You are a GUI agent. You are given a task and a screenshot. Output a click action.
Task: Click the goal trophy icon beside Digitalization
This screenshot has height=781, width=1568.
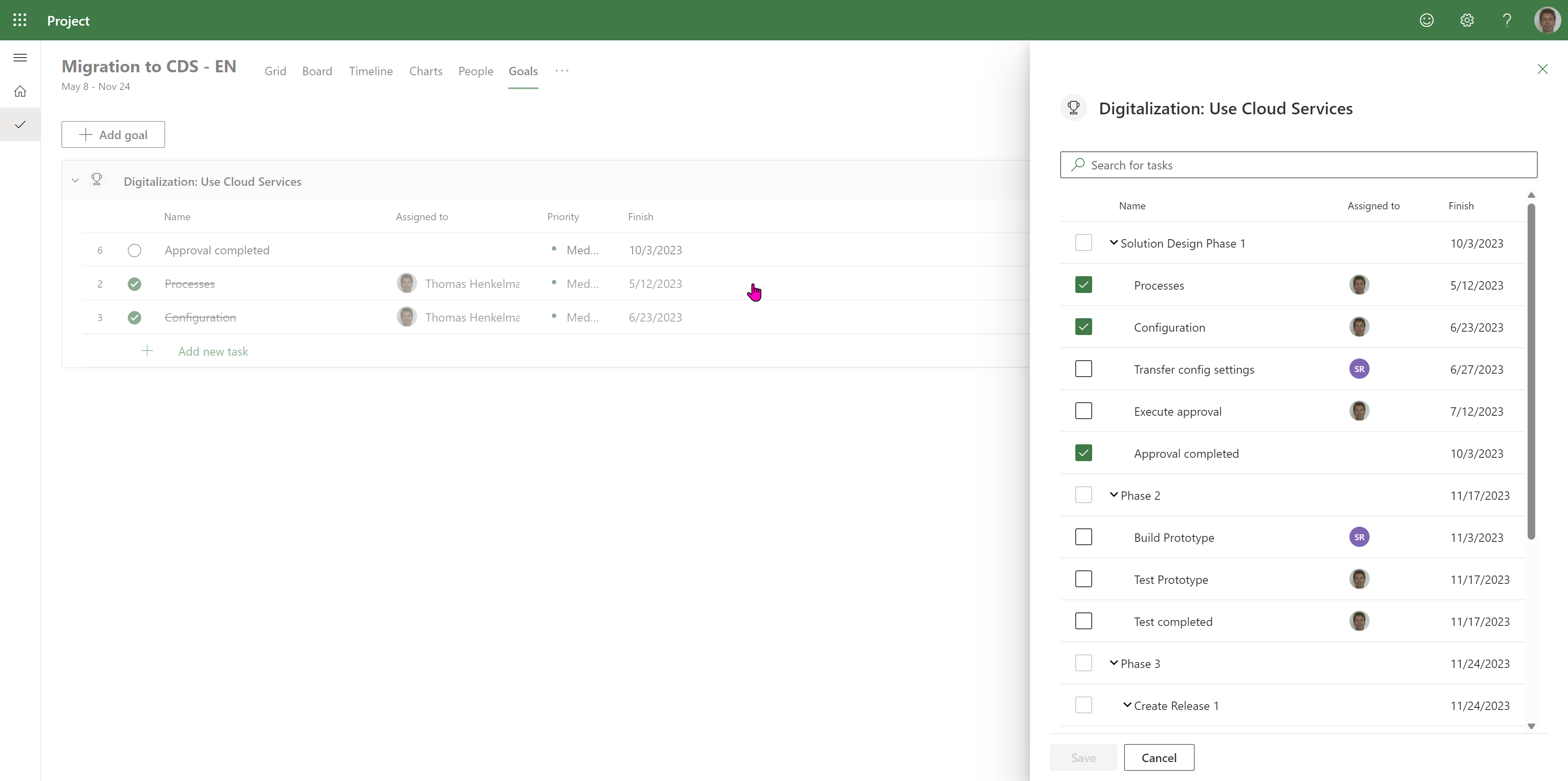tap(97, 179)
